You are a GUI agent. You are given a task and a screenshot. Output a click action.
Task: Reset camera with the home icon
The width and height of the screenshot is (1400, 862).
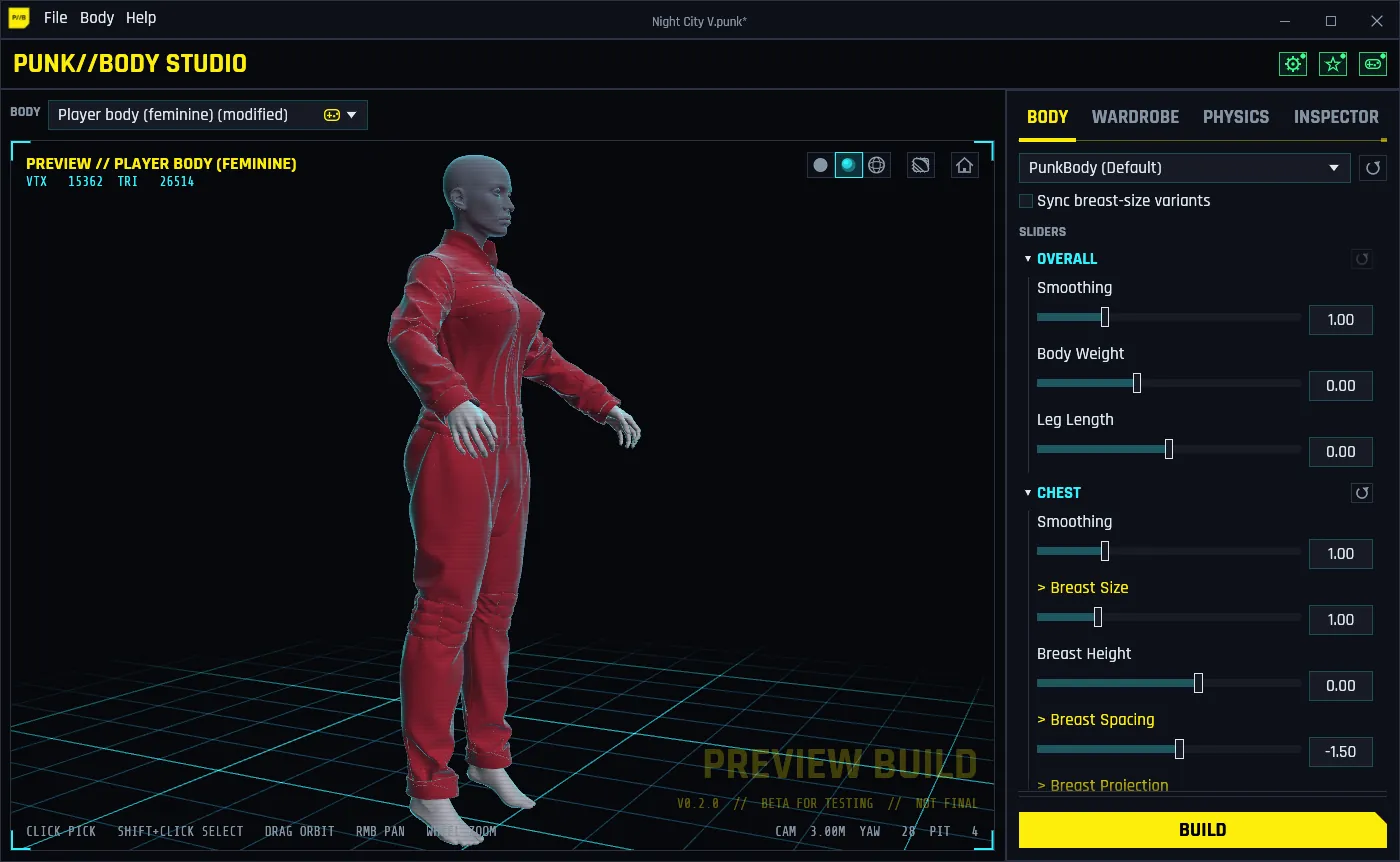(x=964, y=165)
